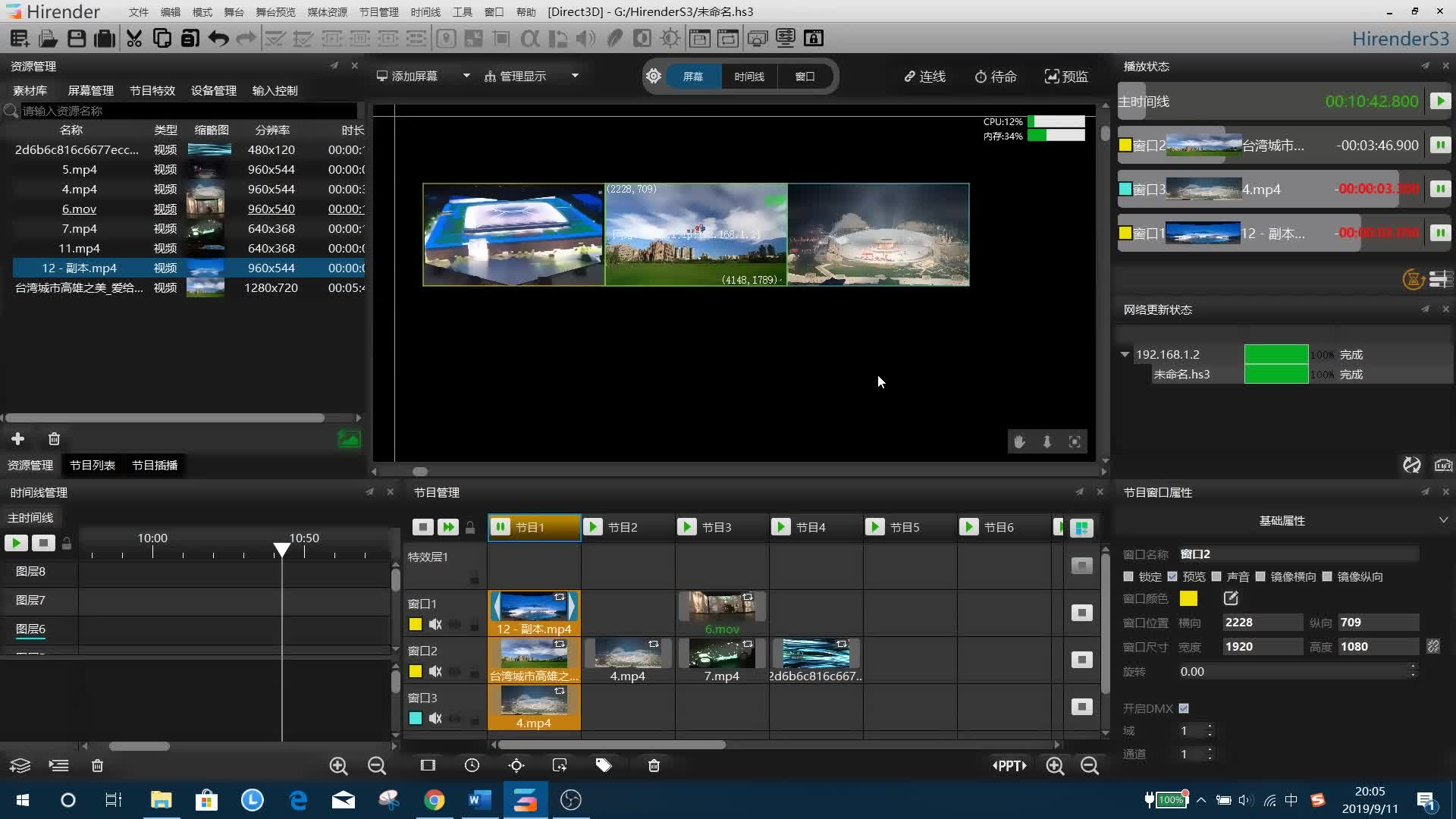Collapse the 192.168.1.2 tree node
The width and height of the screenshot is (1456, 819).
(1125, 354)
